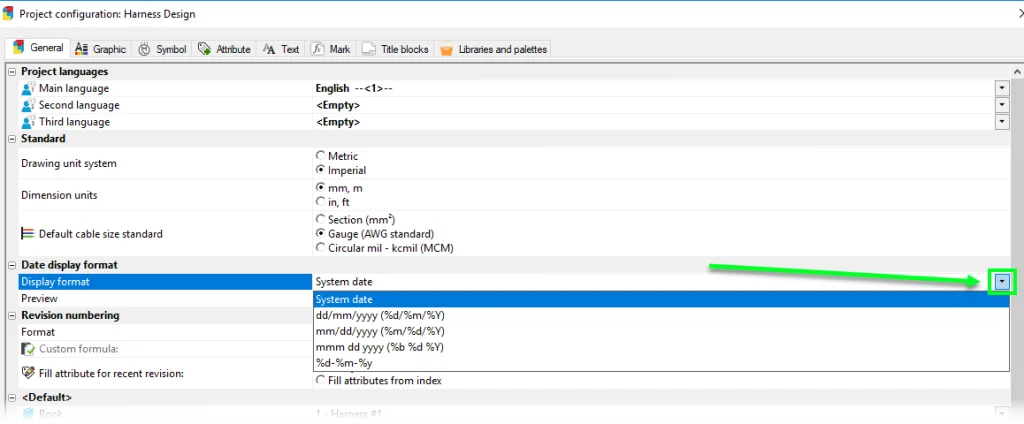Select the Metric radio button
This screenshot has width=1024, height=424.
coord(320,156)
